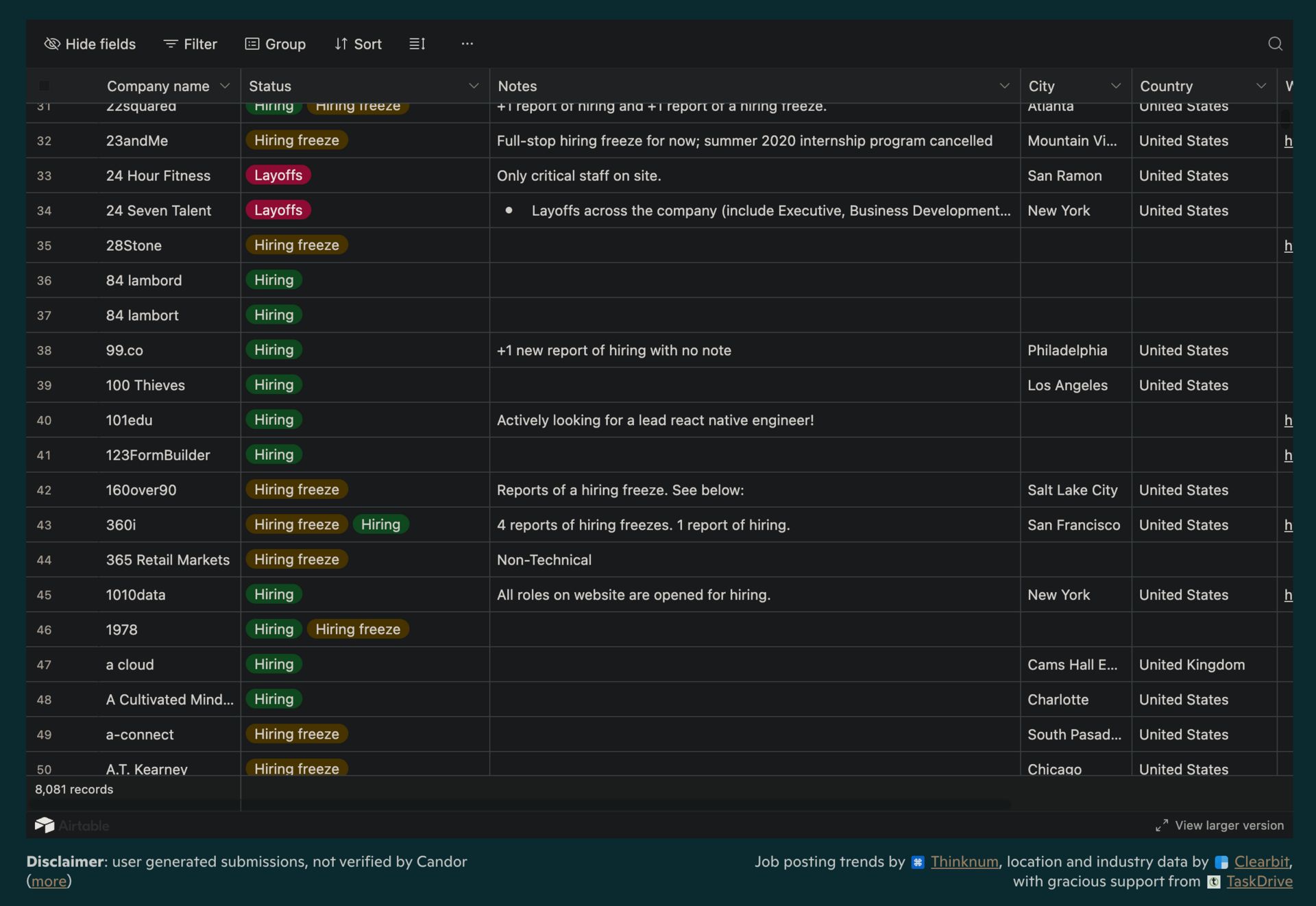Screen dimensions: 1316x906
Task: Select the 23andMe company cell
Action: click(169, 140)
